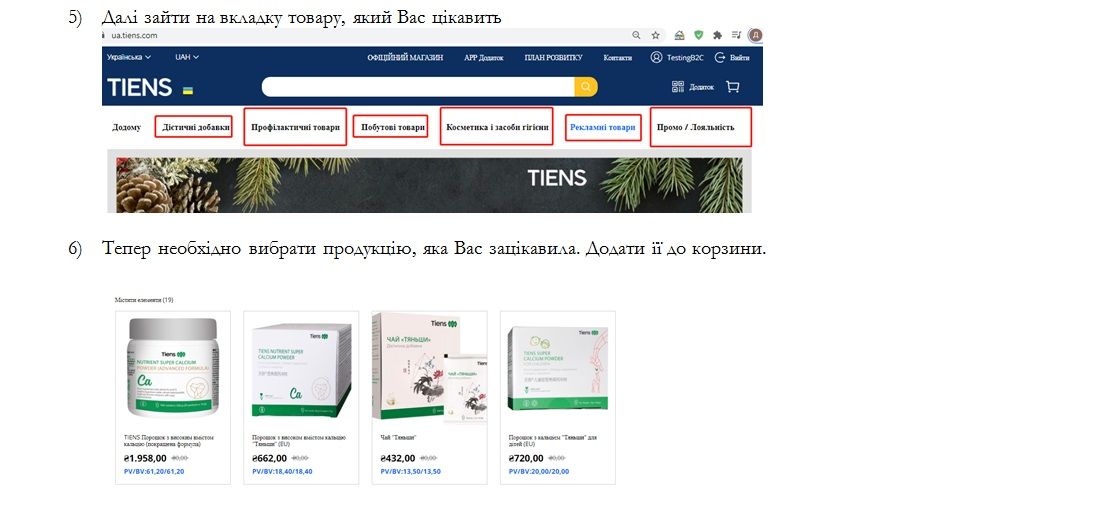The image size is (1096, 509).
Task: Open the browser extensions puzzle icon
Action: [x=717, y=35]
